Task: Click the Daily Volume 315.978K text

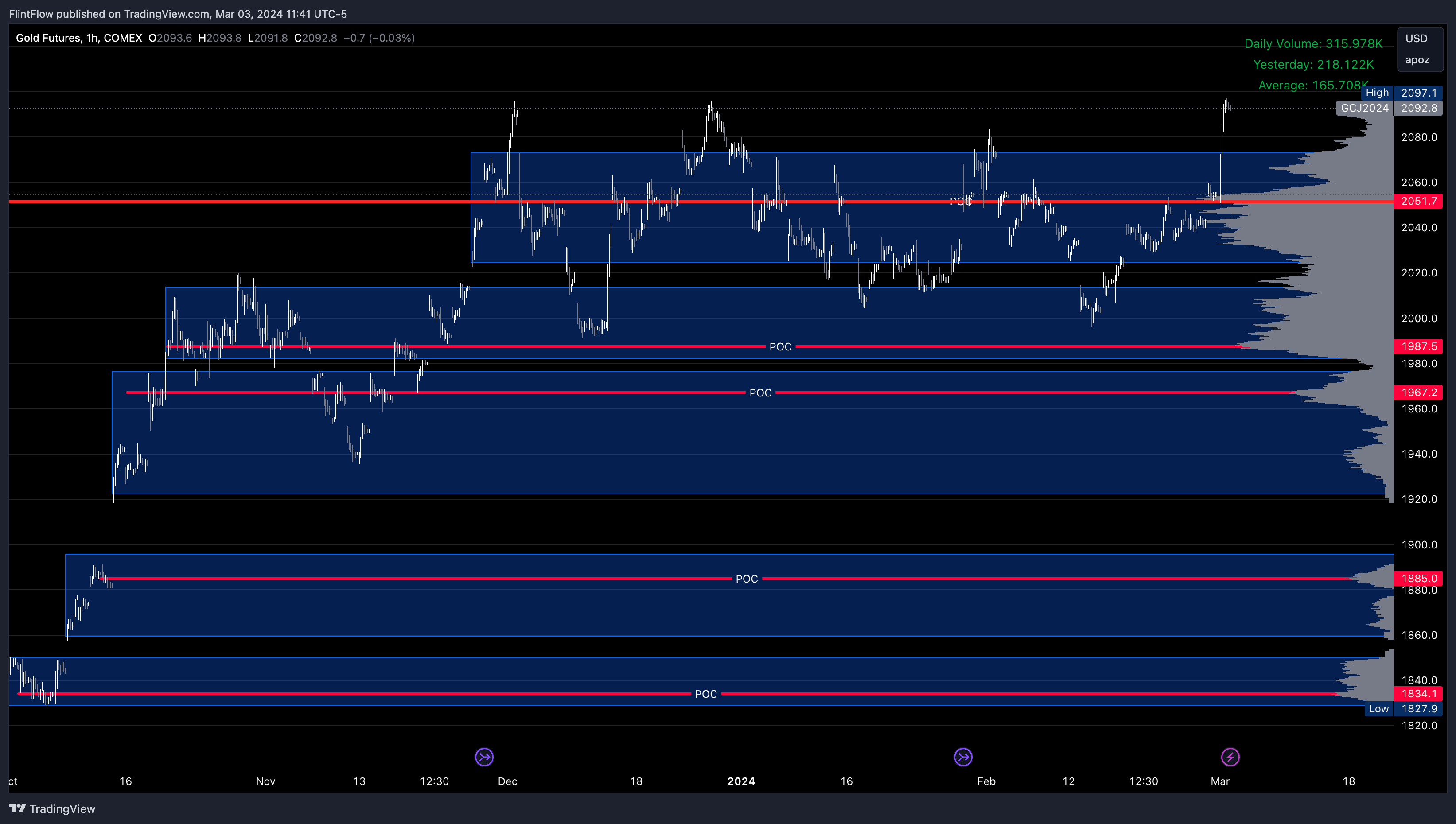Action: (1313, 43)
